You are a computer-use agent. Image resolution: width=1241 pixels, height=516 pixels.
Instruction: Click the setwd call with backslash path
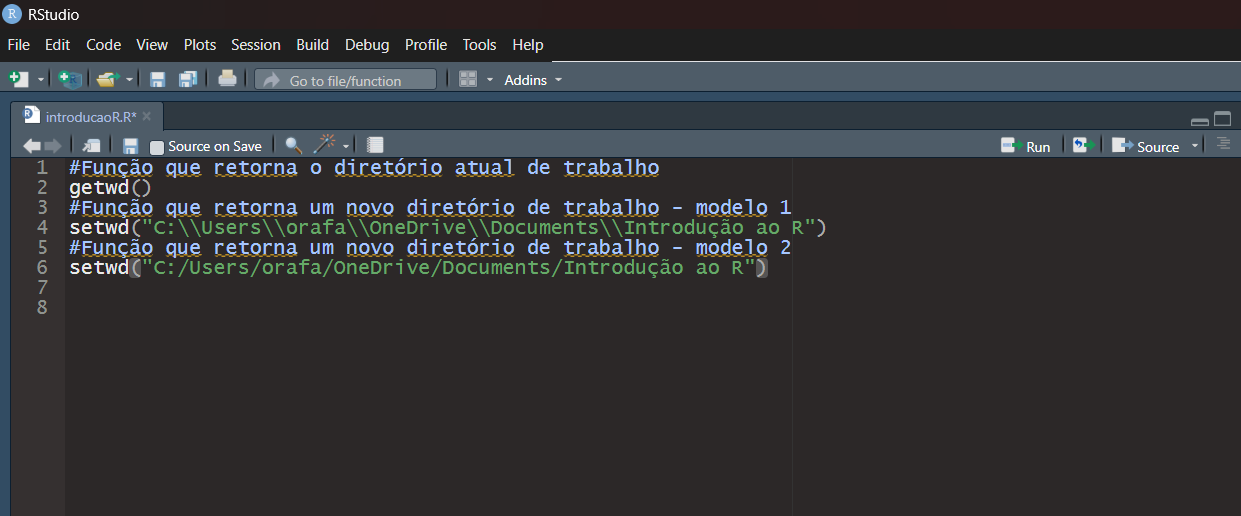click(447, 228)
